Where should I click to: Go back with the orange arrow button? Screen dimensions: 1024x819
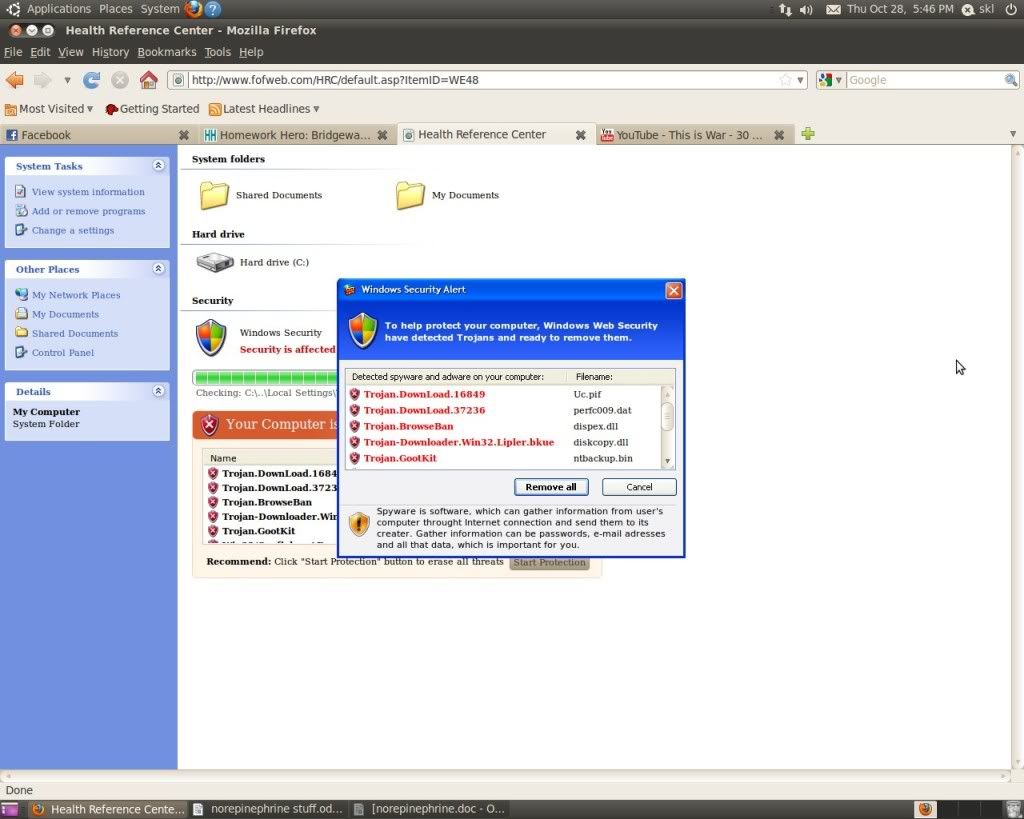pyautogui.click(x=15, y=80)
